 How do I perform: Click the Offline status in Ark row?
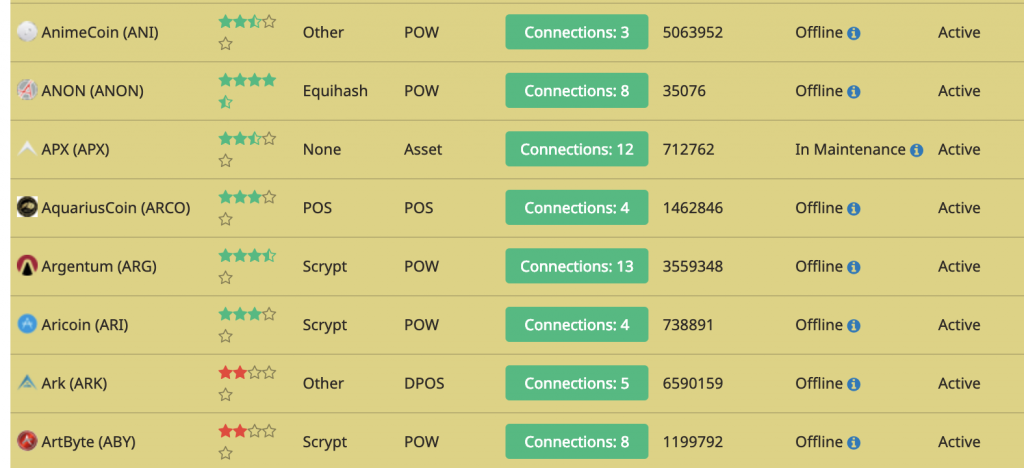[x=819, y=383]
